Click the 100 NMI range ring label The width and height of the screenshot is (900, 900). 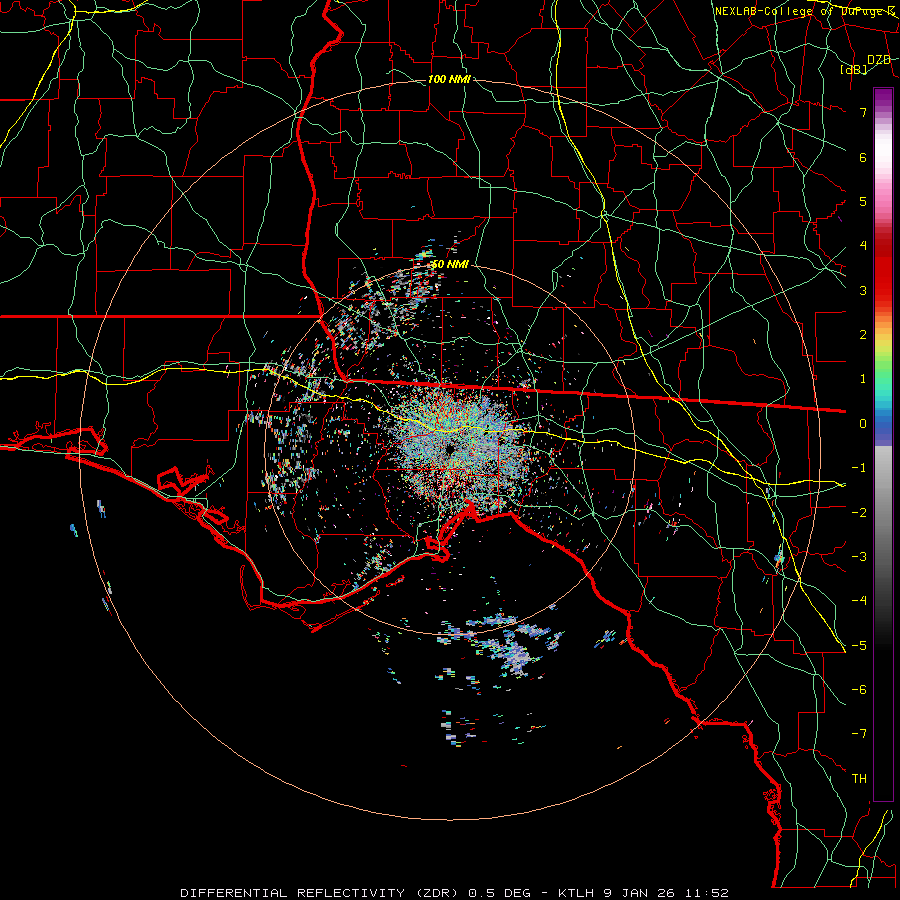tap(449, 79)
